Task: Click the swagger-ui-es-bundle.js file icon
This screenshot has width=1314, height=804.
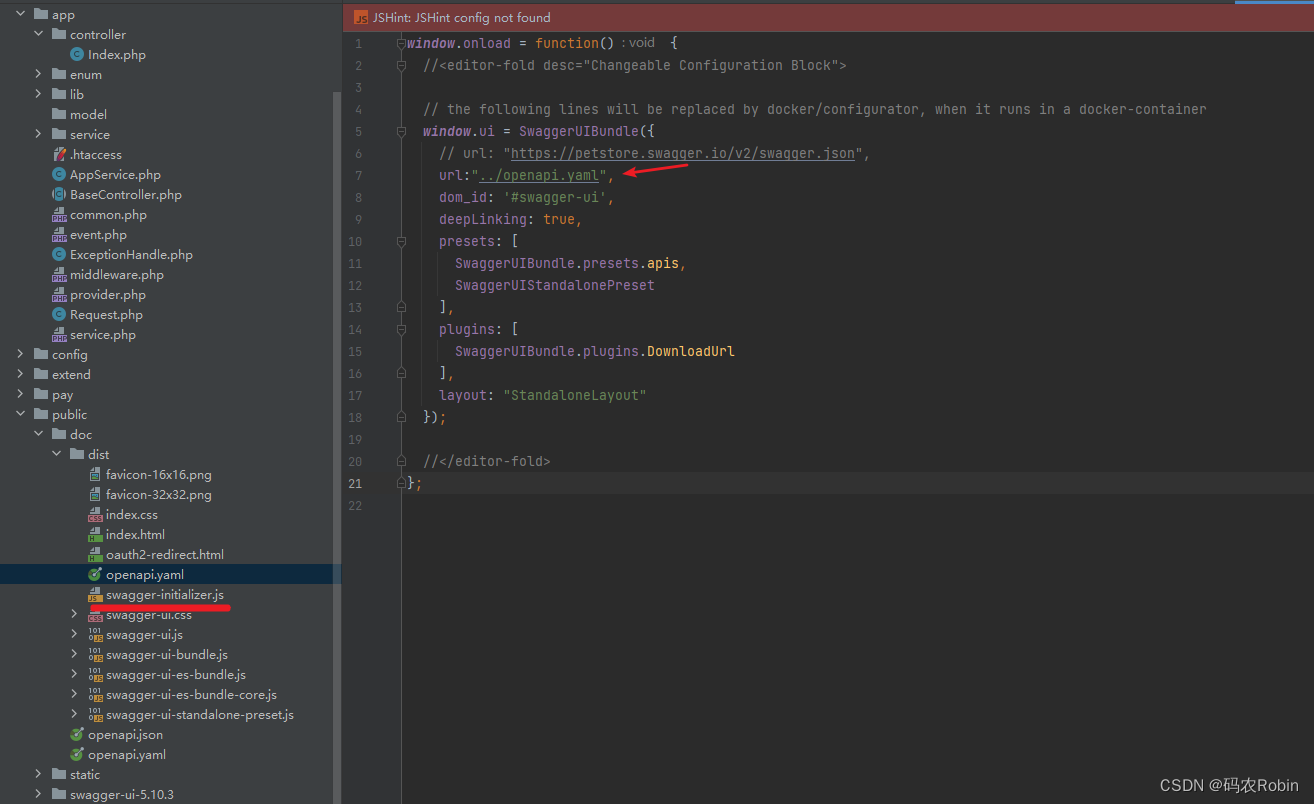Action: coord(95,674)
